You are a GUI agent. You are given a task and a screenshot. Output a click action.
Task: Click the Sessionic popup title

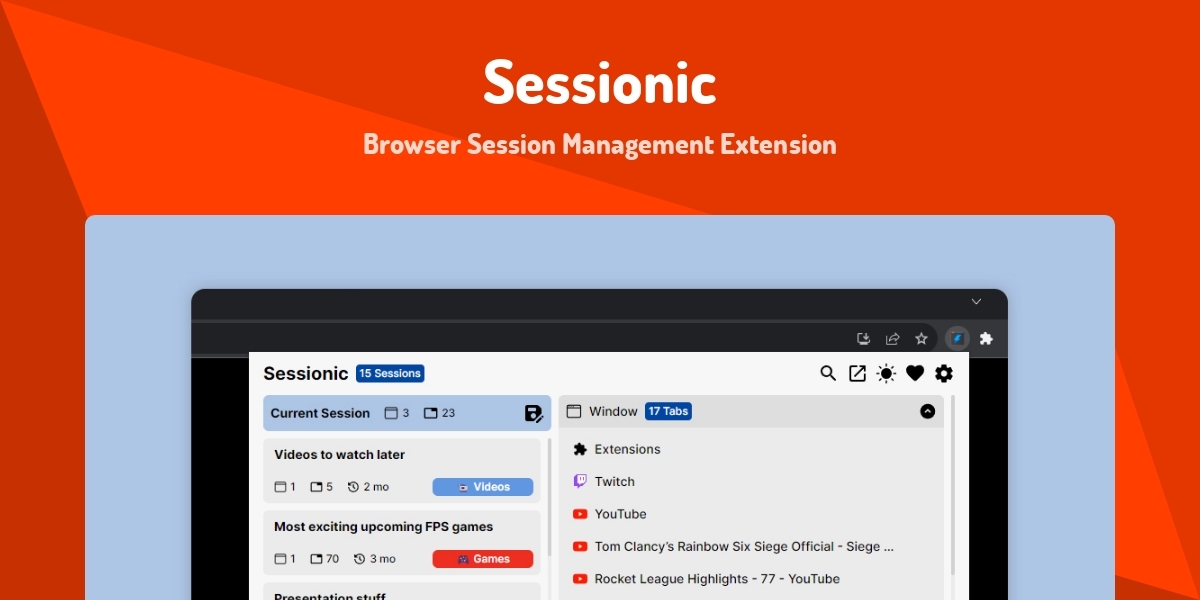click(306, 373)
